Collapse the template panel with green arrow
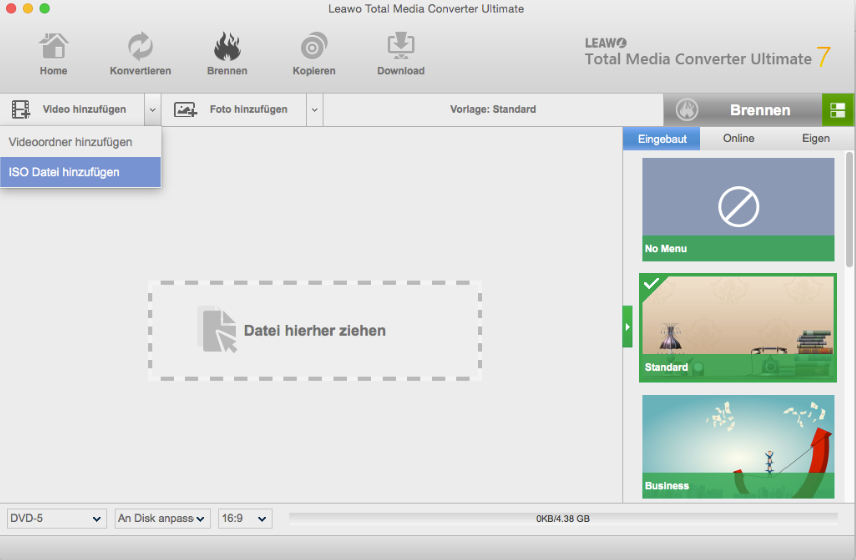 (x=627, y=326)
